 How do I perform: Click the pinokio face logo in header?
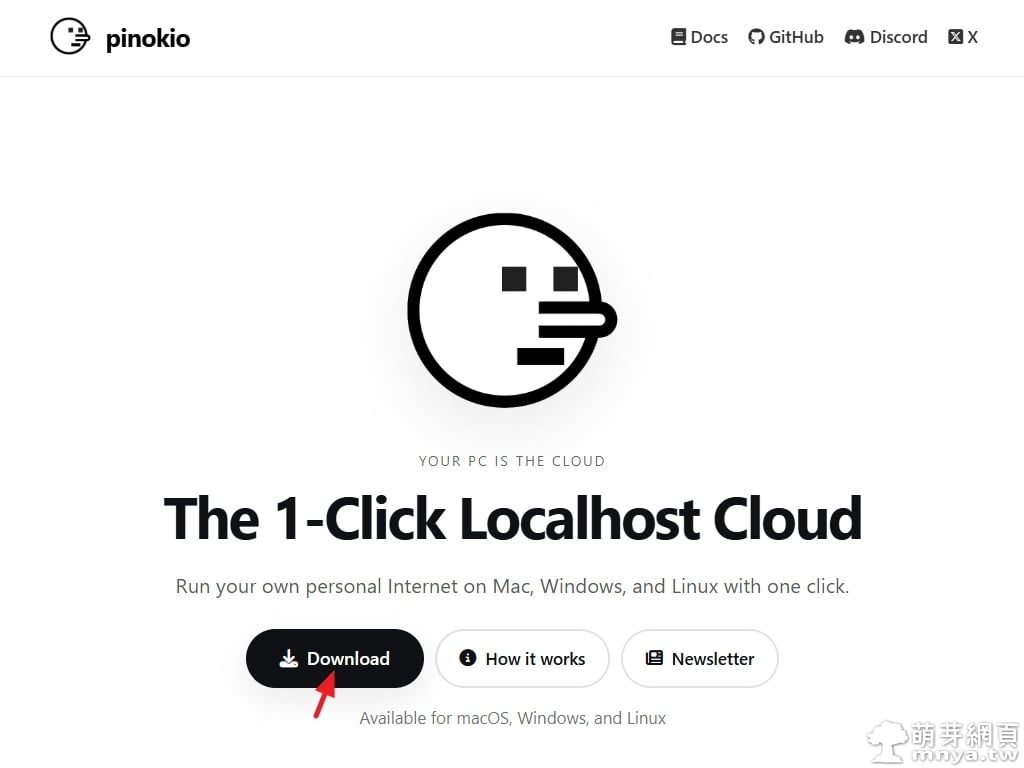(70, 37)
